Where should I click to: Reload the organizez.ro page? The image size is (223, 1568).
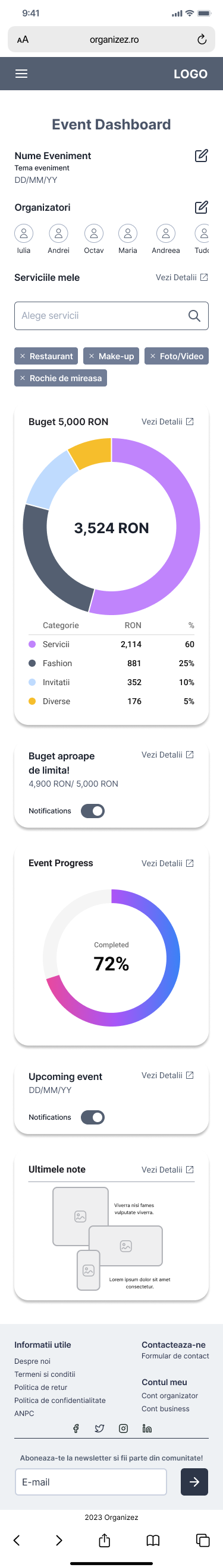pyautogui.click(x=202, y=40)
